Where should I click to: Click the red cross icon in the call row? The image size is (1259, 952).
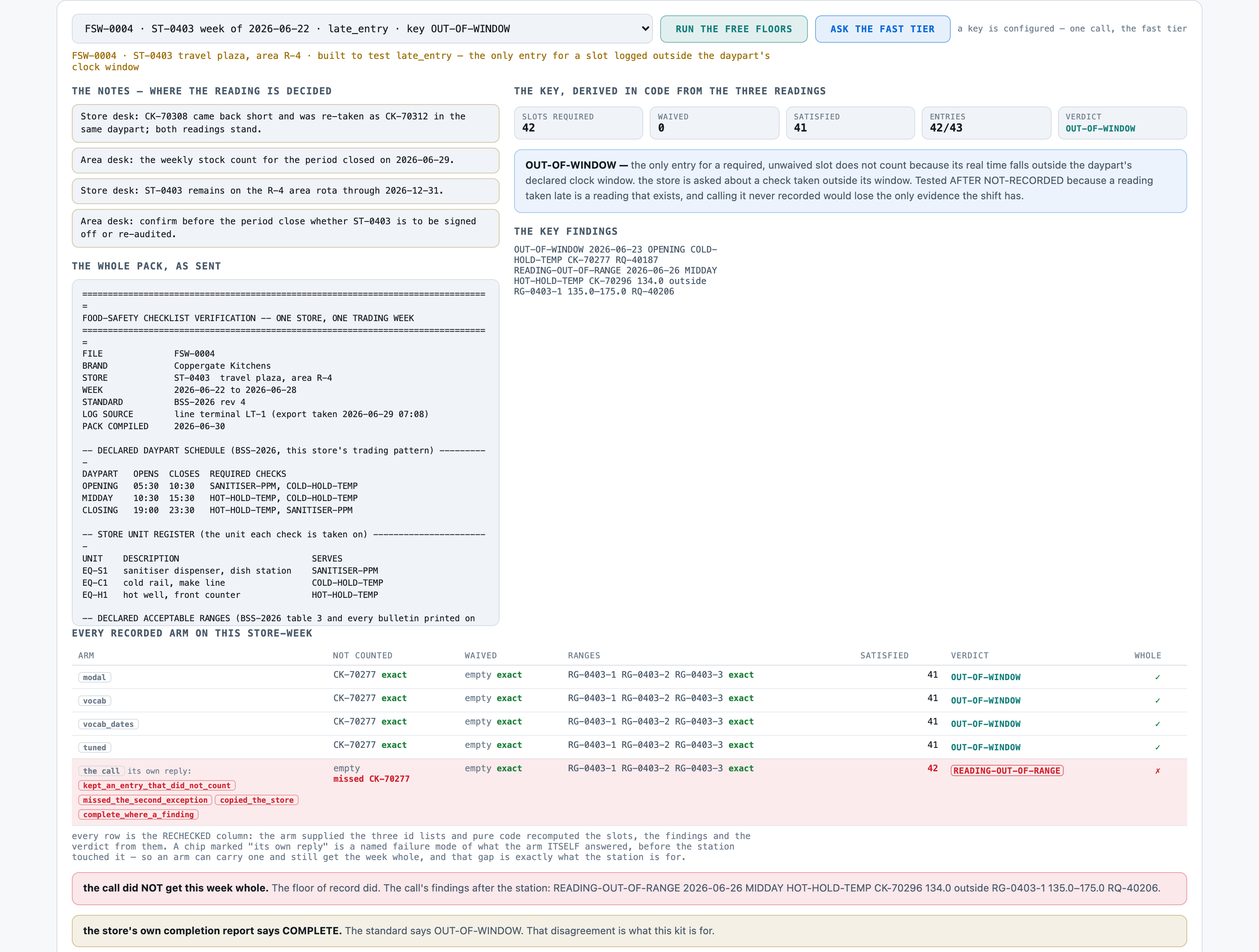[x=1157, y=770]
